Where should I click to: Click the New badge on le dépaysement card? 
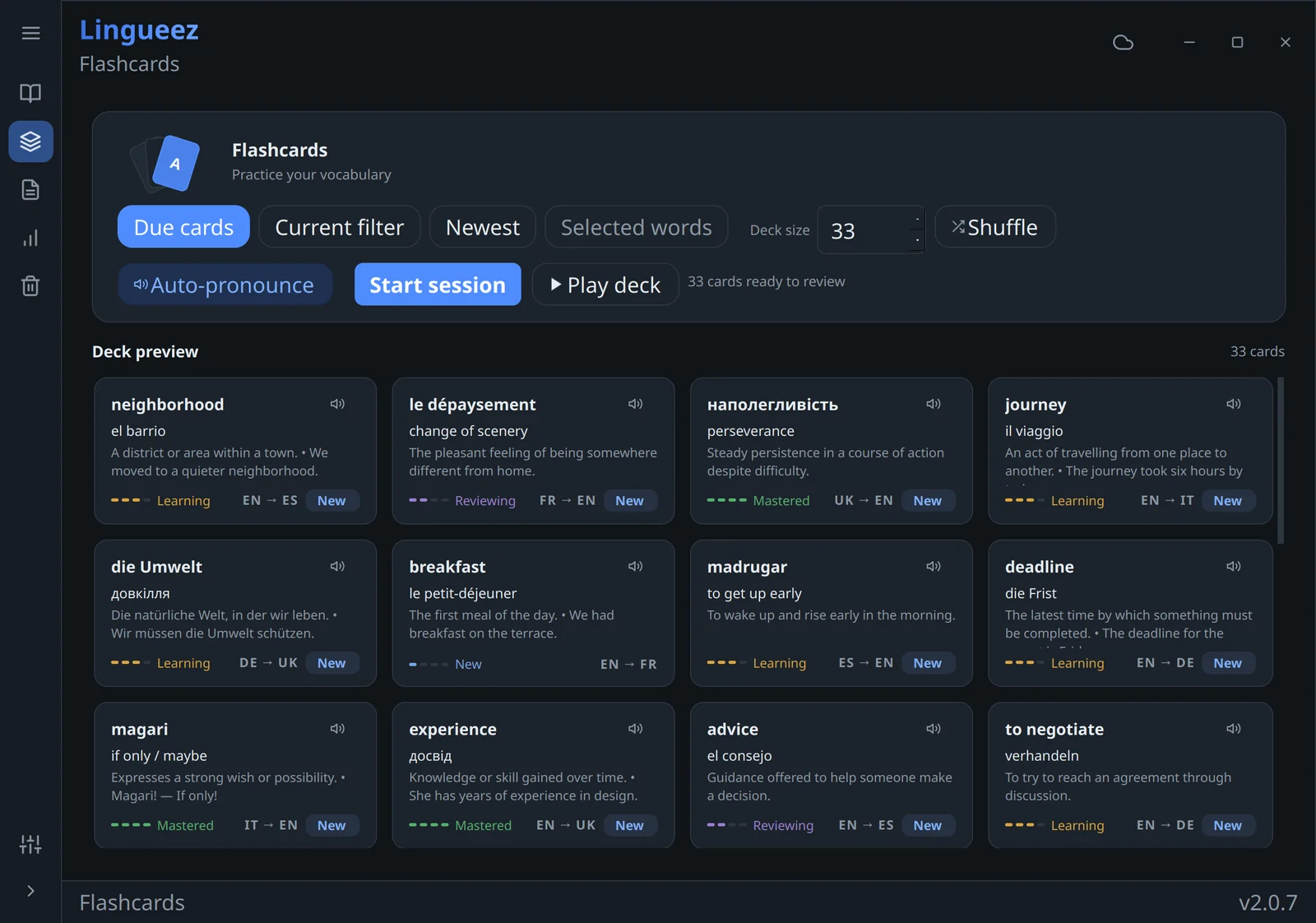[629, 501]
